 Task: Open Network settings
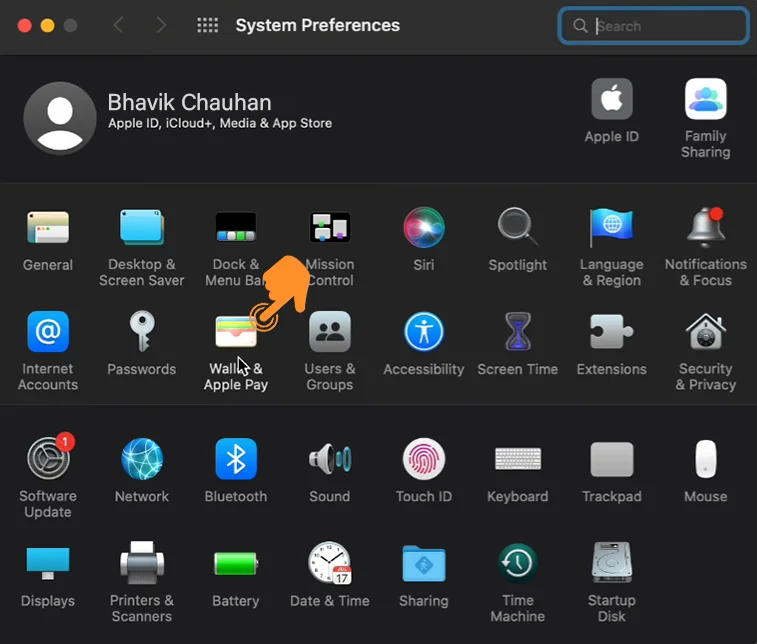(141, 459)
